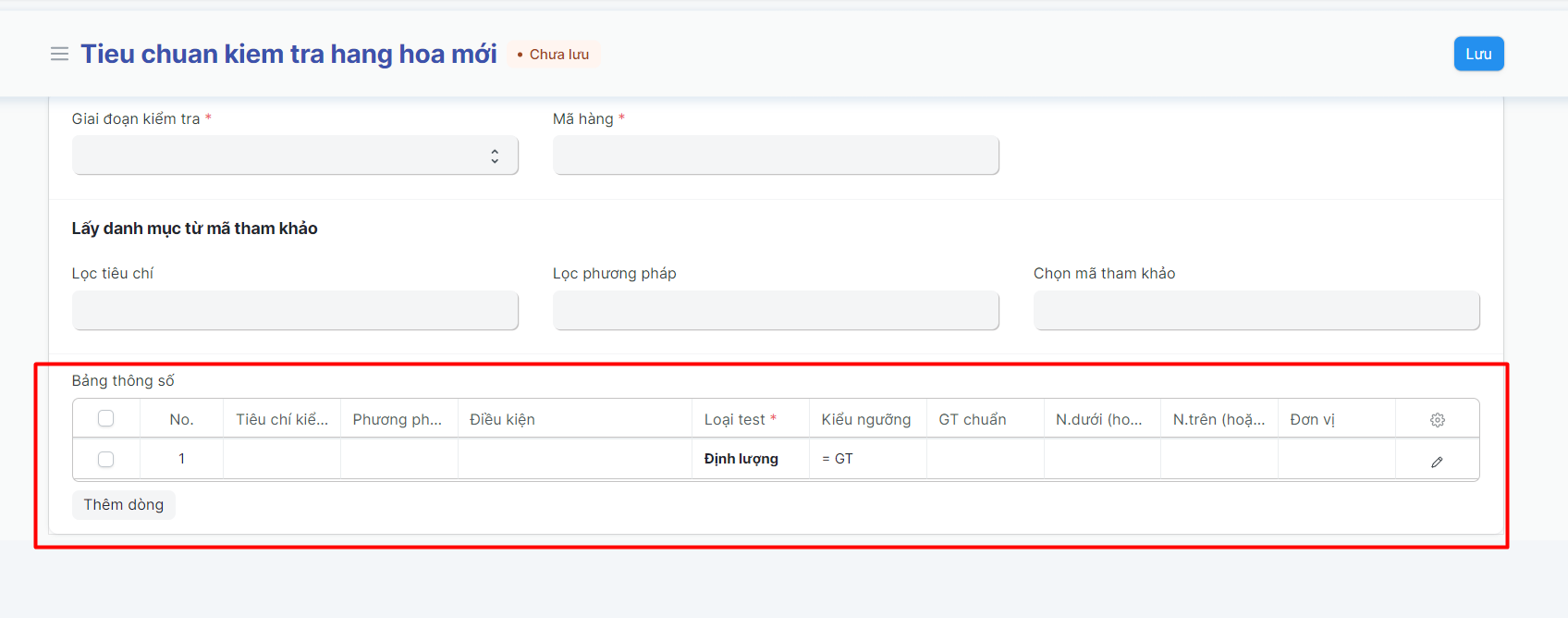Open table column settings gear icon

pyautogui.click(x=1437, y=420)
